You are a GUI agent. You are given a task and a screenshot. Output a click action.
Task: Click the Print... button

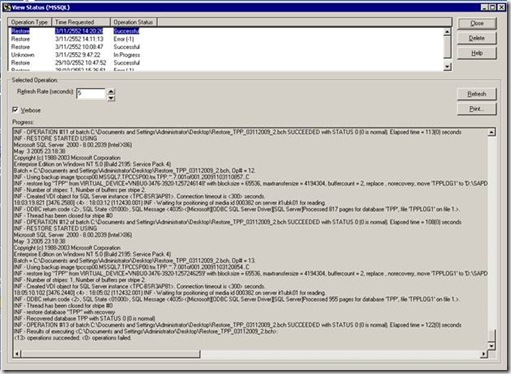(477, 109)
